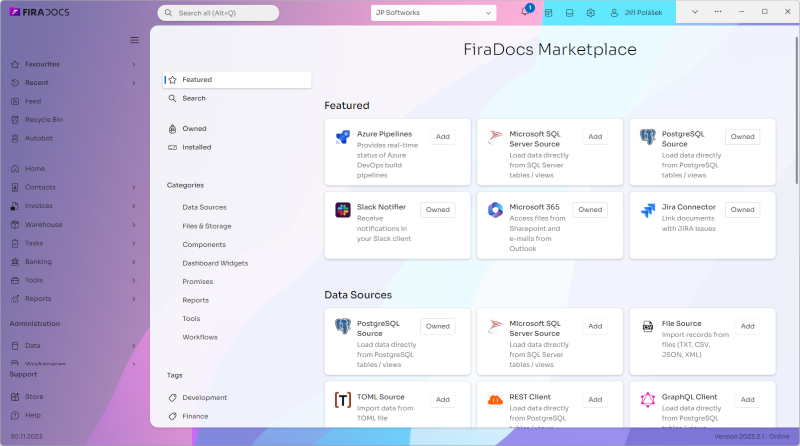The height and width of the screenshot is (446, 800).
Task: Go to Home in the sidebar
Action: click(35, 169)
